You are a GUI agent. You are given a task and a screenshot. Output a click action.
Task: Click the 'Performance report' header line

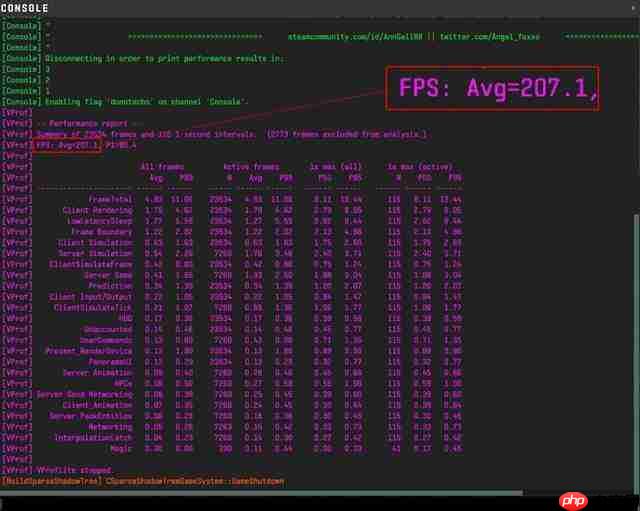click(88, 123)
